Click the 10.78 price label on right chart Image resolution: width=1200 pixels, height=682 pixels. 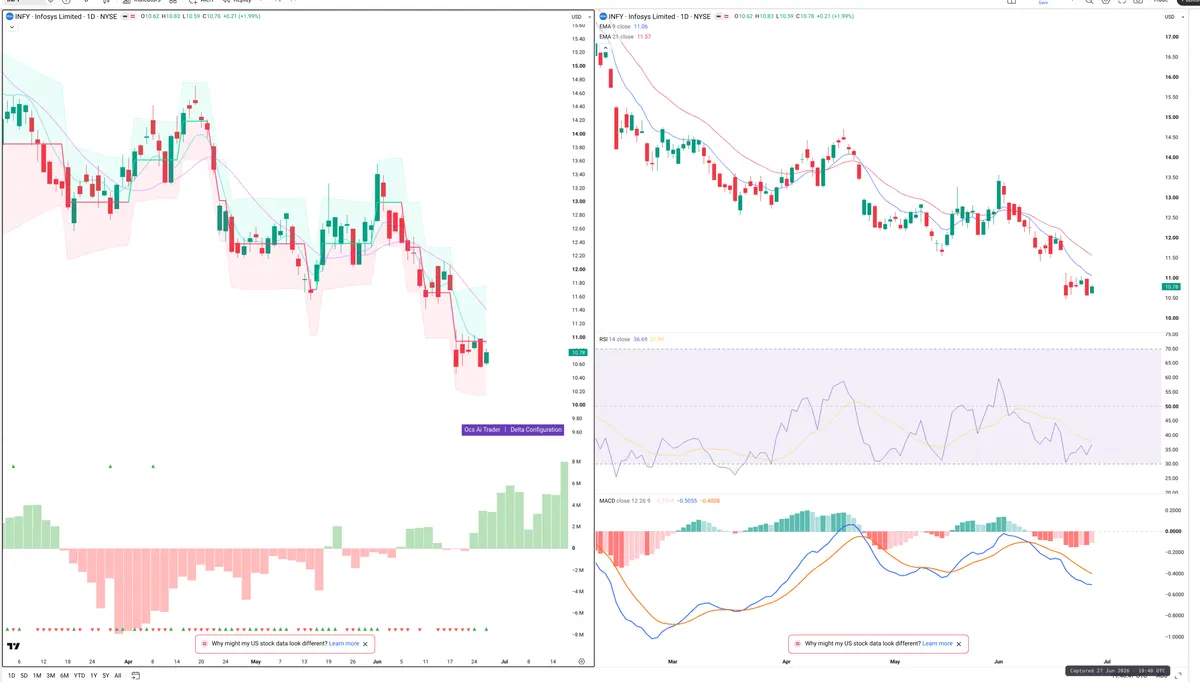[1173, 287]
